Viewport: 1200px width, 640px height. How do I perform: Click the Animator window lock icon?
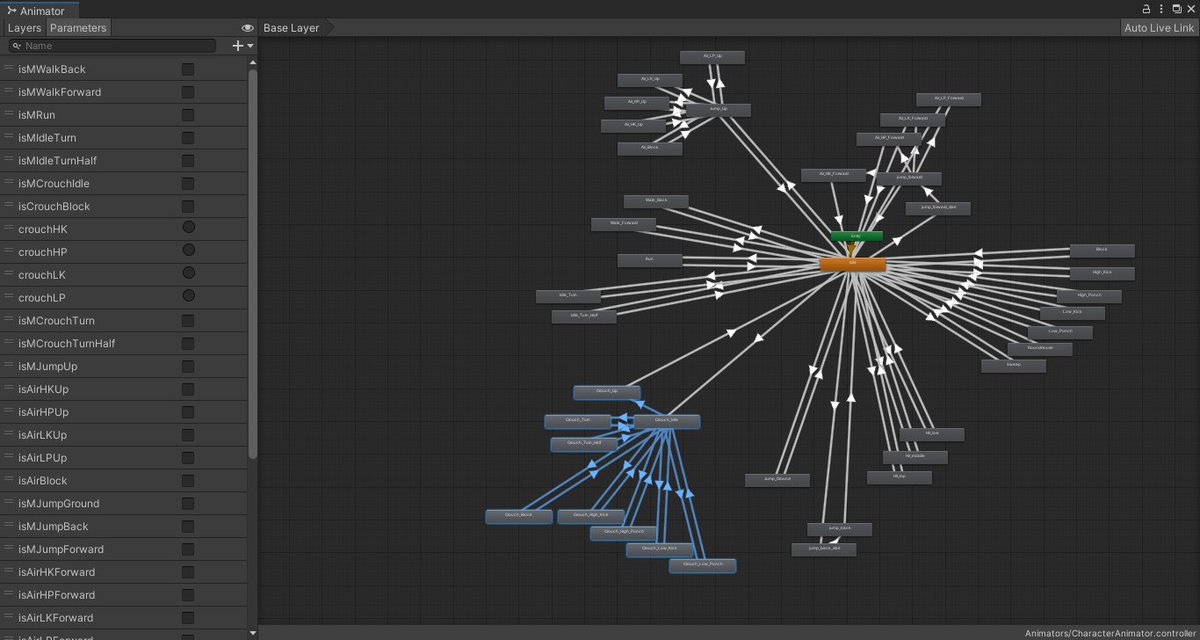[x=1147, y=9]
